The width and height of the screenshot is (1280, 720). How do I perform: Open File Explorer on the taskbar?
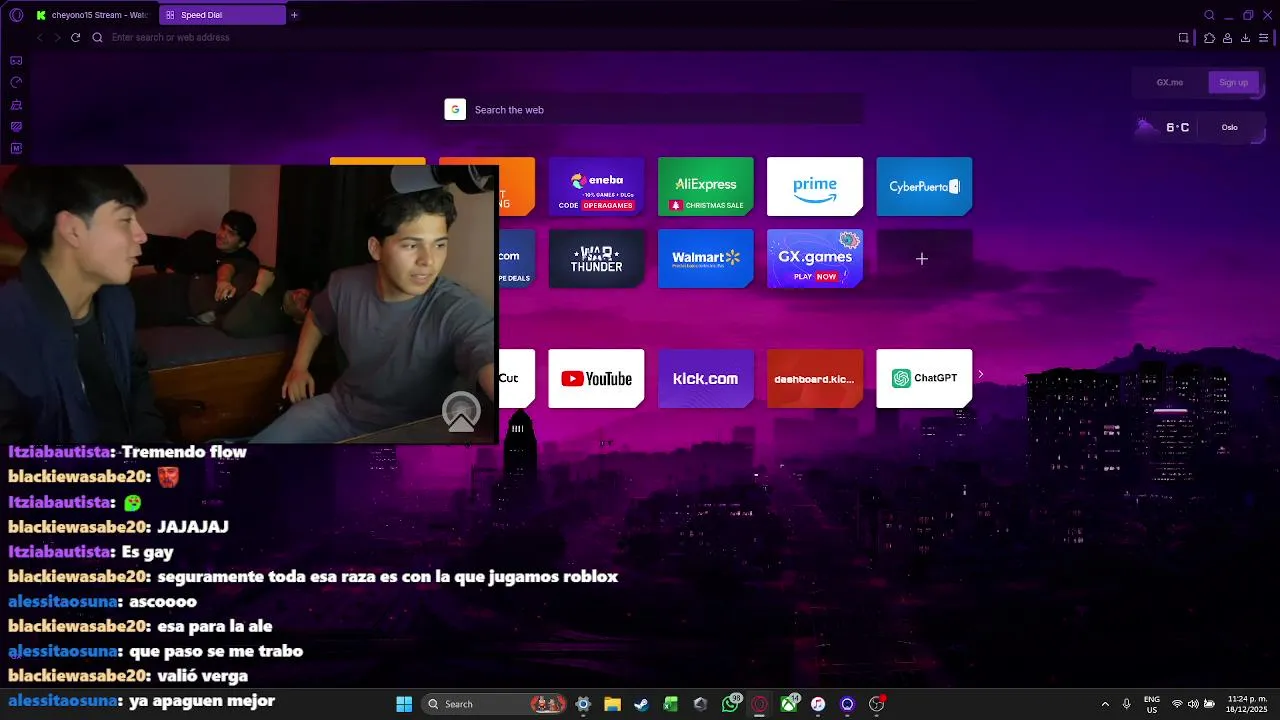pyautogui.click(x=612, y=704)
